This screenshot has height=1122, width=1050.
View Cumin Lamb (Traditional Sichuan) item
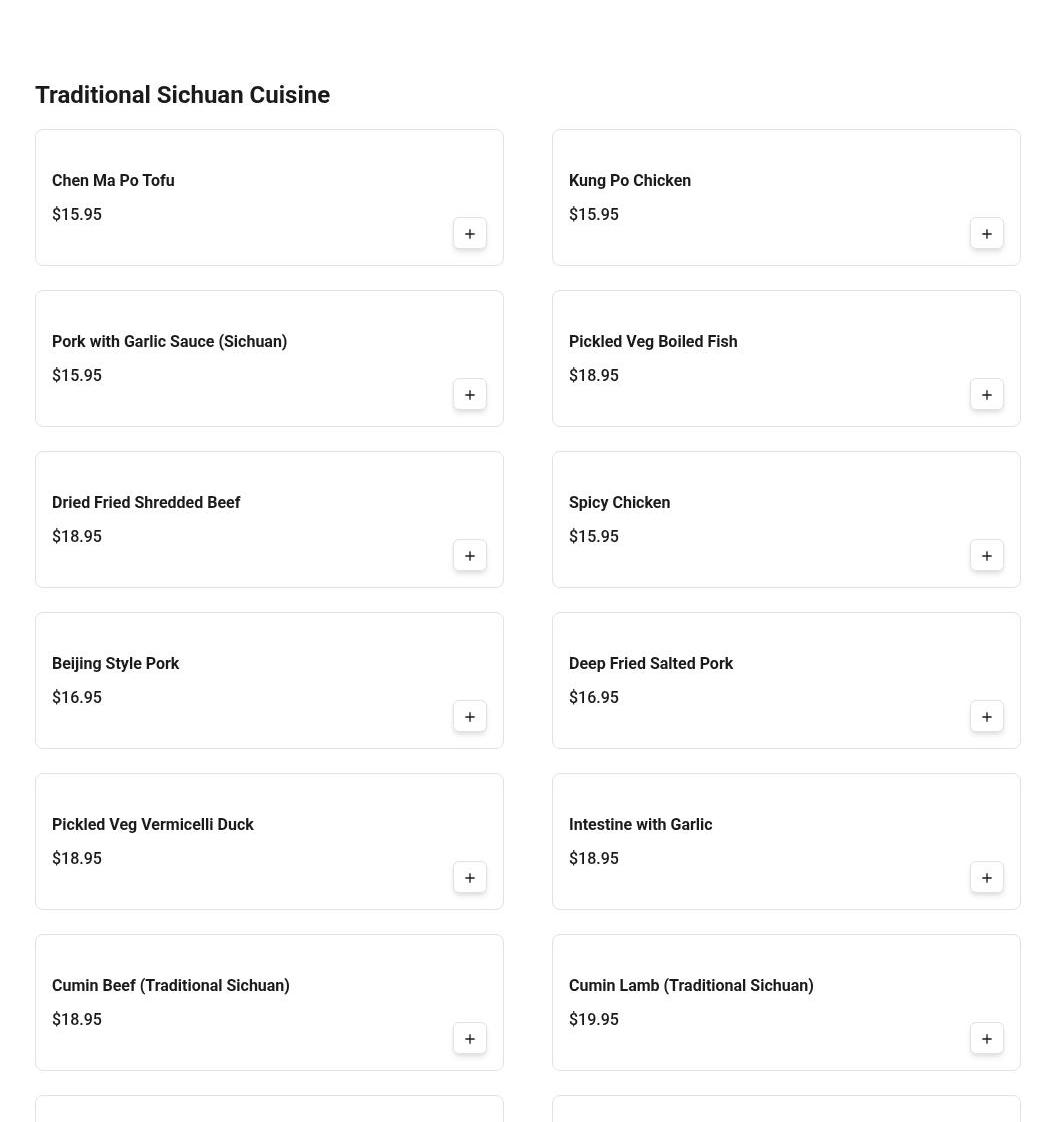tap(691, 986)
